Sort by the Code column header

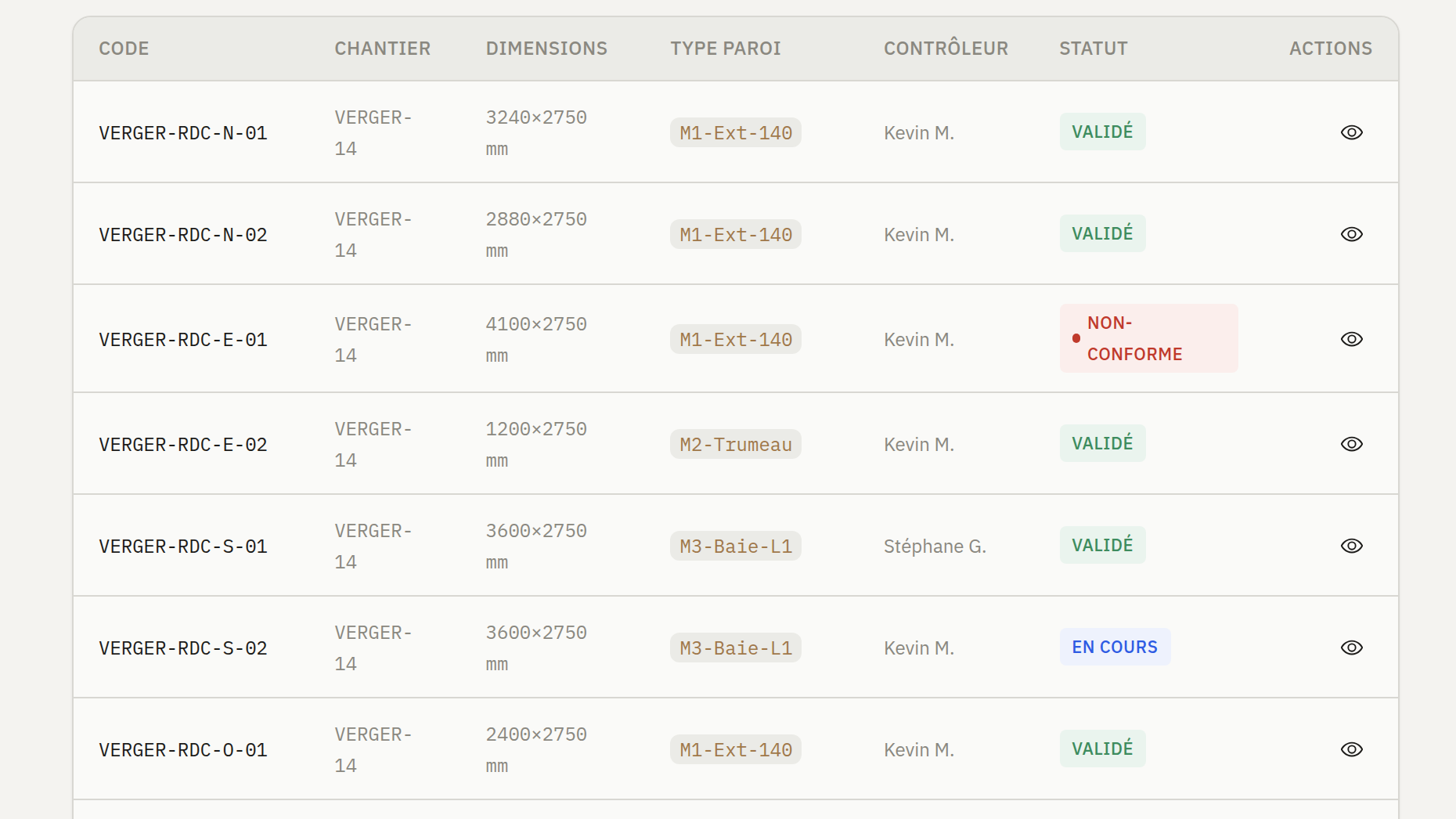pos(124,49)
